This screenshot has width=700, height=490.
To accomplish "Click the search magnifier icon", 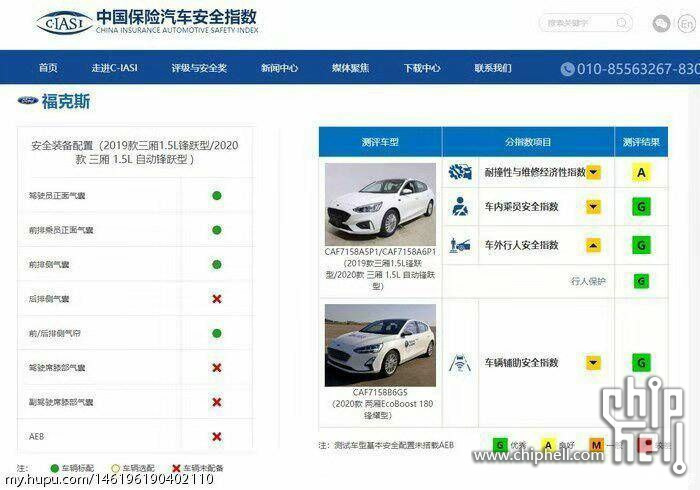I will pos(621,23).
